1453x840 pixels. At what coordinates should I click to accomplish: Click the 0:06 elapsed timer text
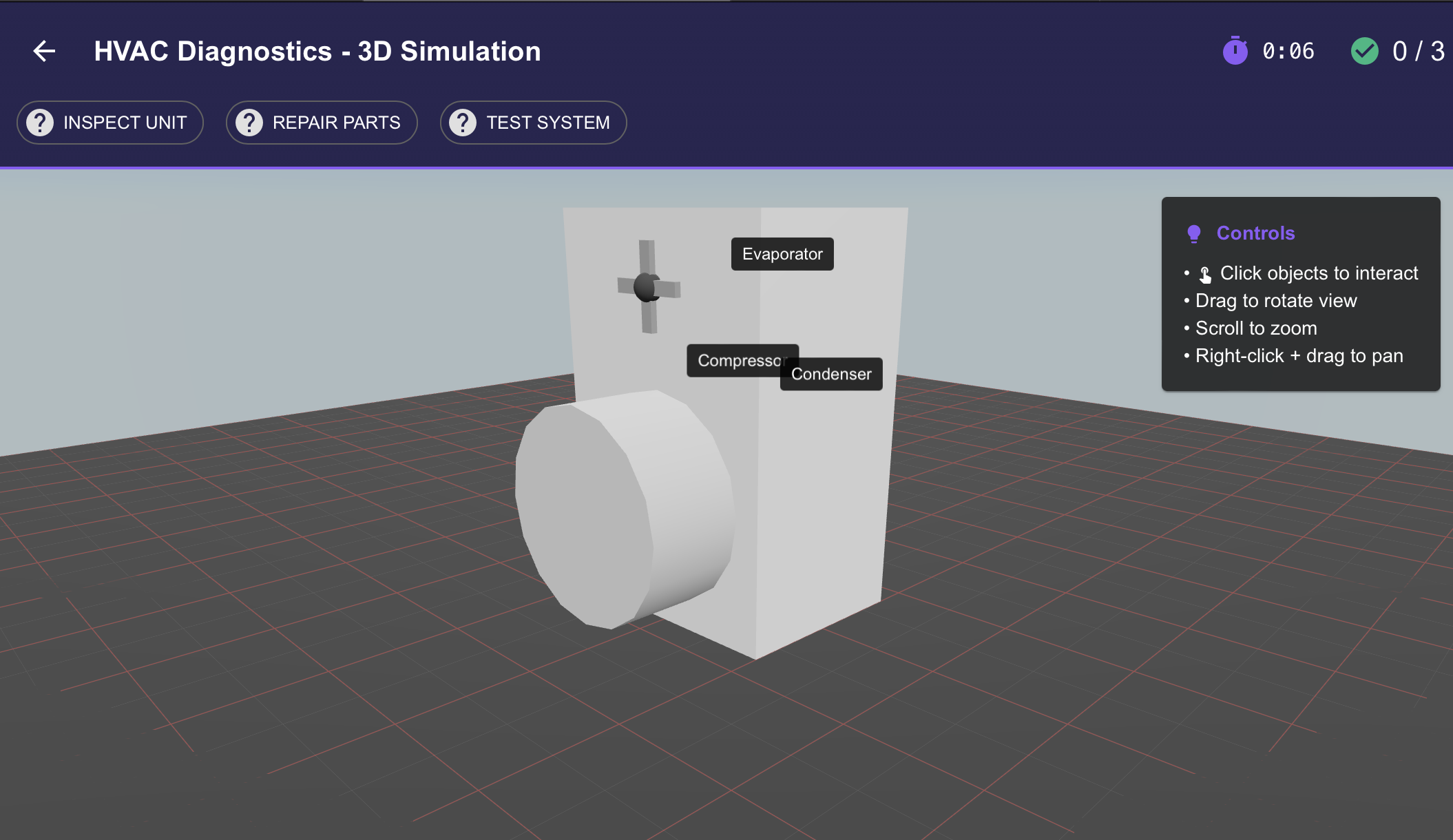pos(1288,51)
